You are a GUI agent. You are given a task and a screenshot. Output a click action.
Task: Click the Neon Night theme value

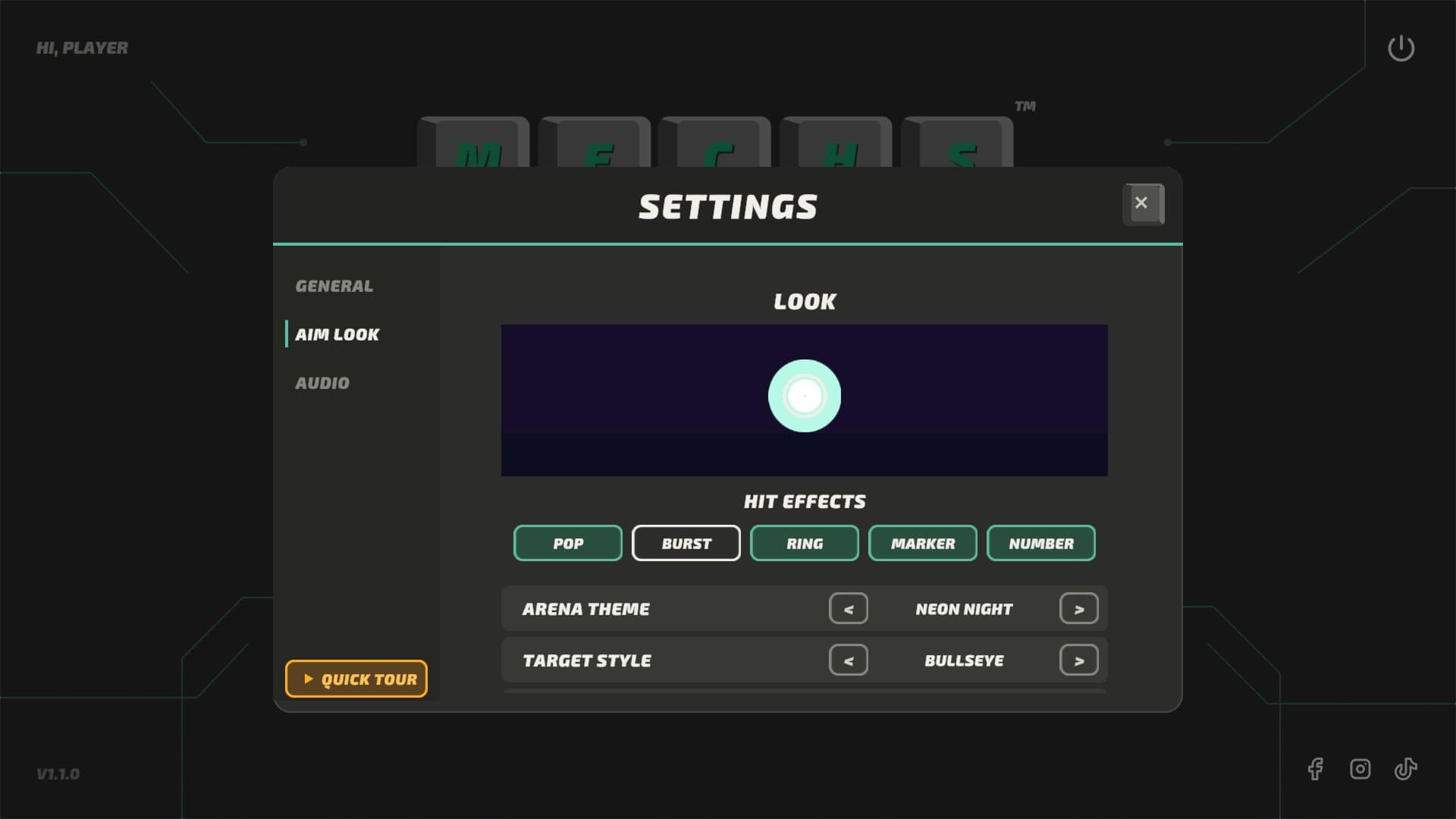point(964,609)
